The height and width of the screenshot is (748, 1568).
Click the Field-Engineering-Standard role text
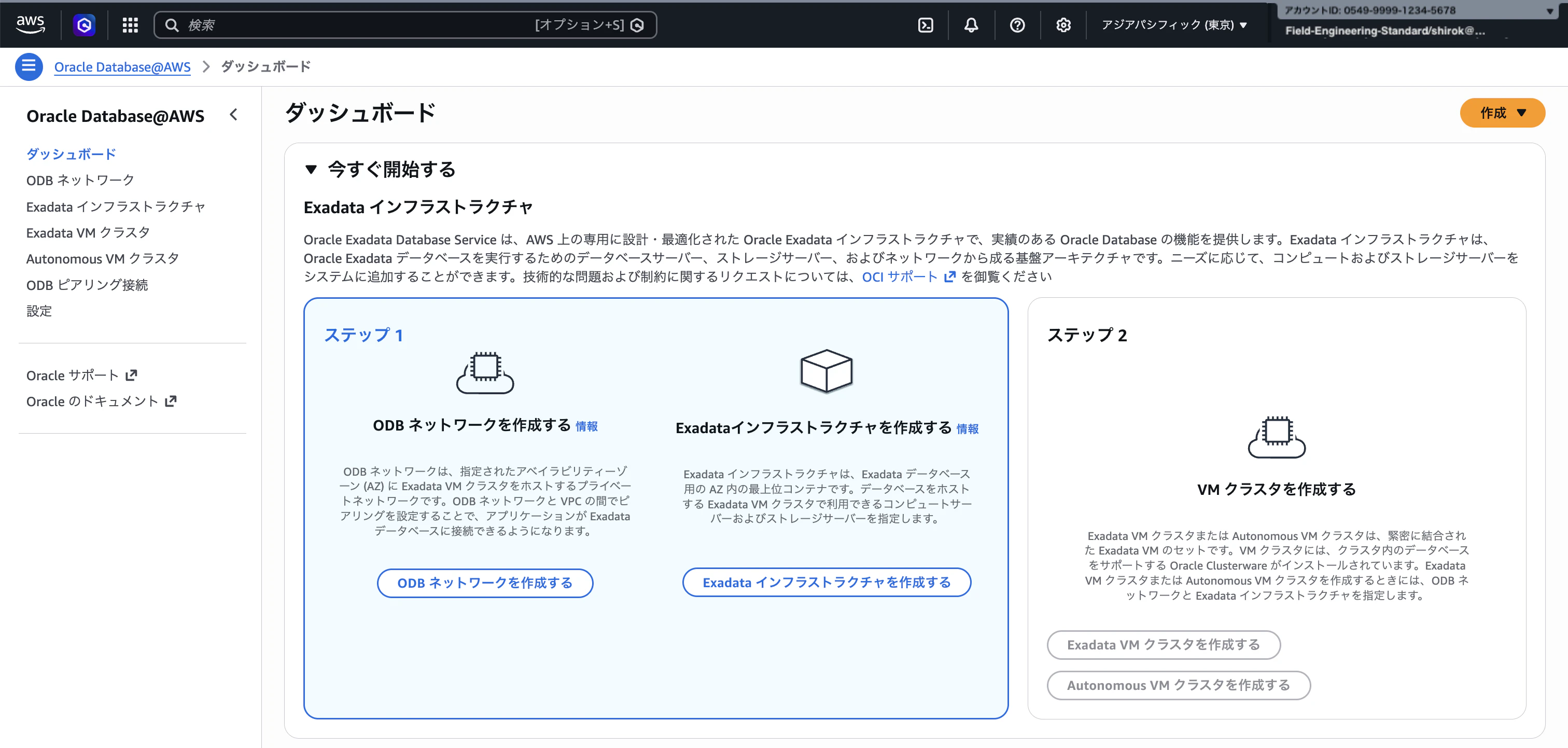1385,31
